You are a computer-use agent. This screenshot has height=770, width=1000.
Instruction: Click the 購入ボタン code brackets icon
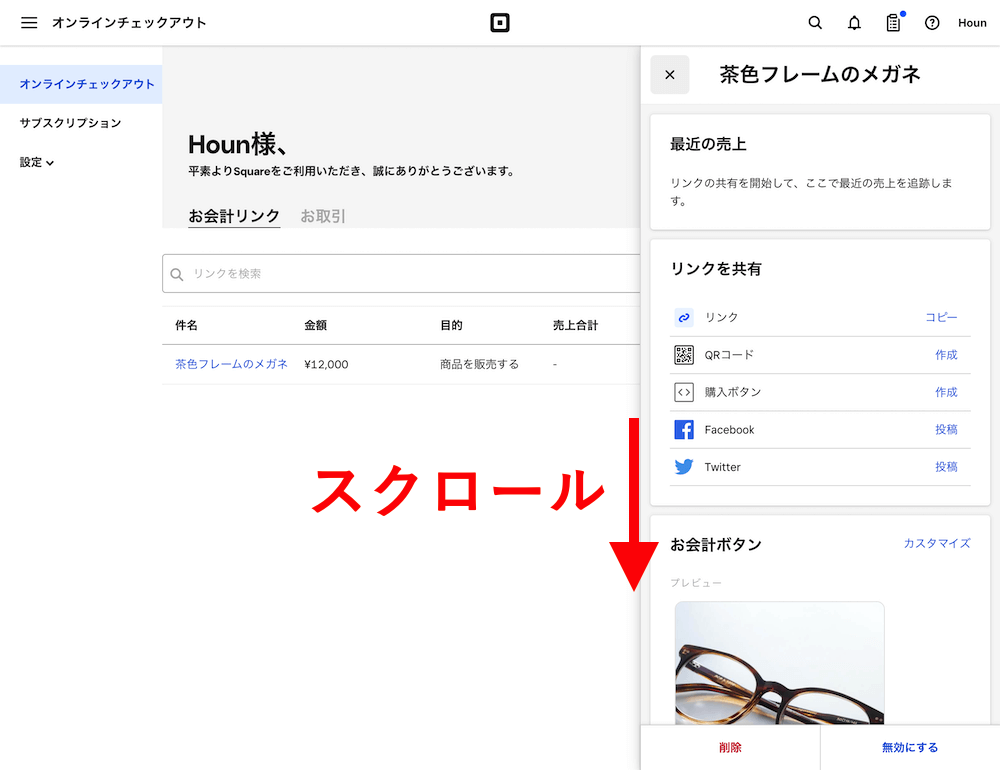click(x=684, y=392)
